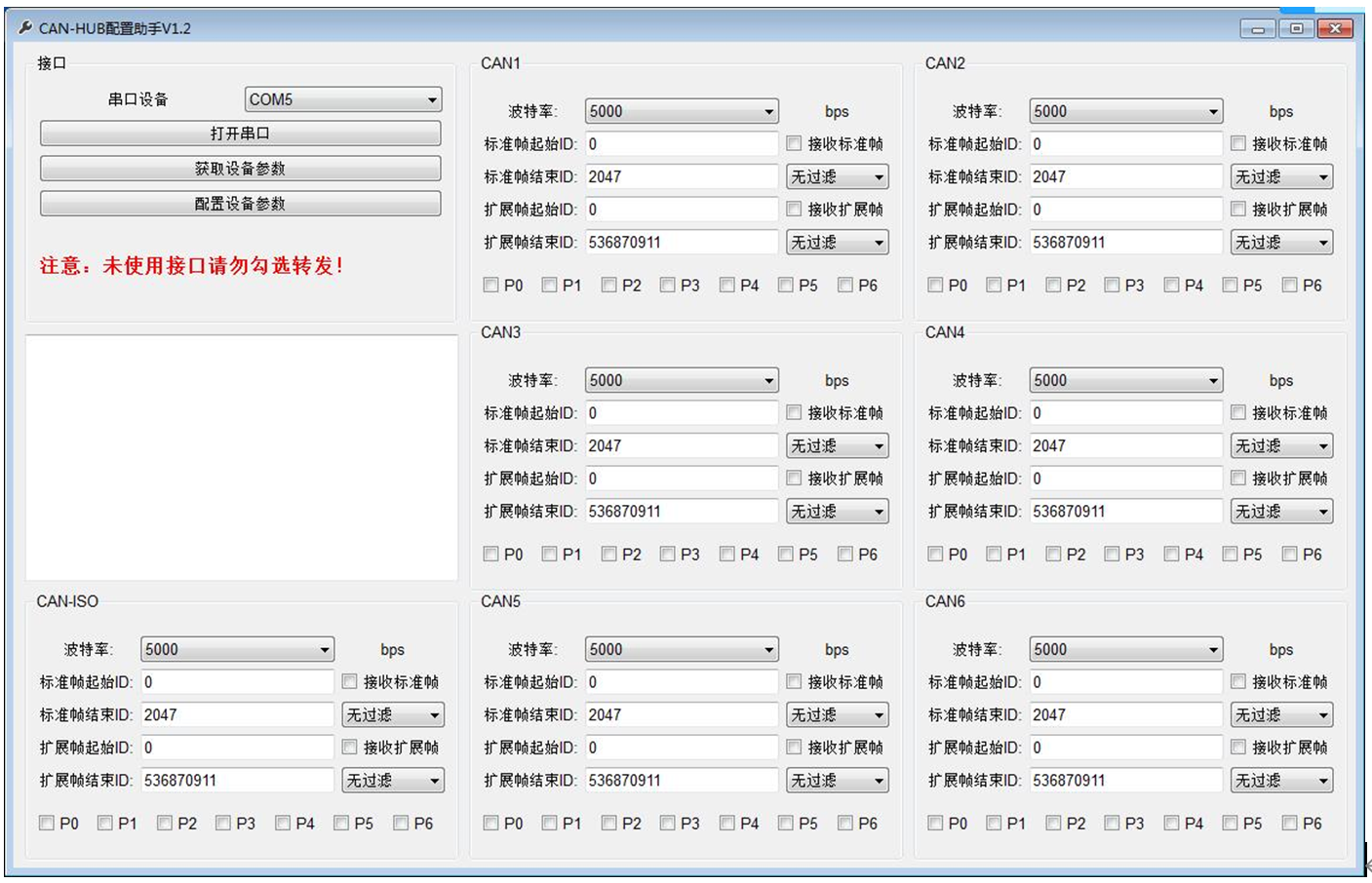The height and width of the screenshot is (883, 1372).
Task: Click CAN1 标准帧起始ID input field
Action: [x=682, y=143]
